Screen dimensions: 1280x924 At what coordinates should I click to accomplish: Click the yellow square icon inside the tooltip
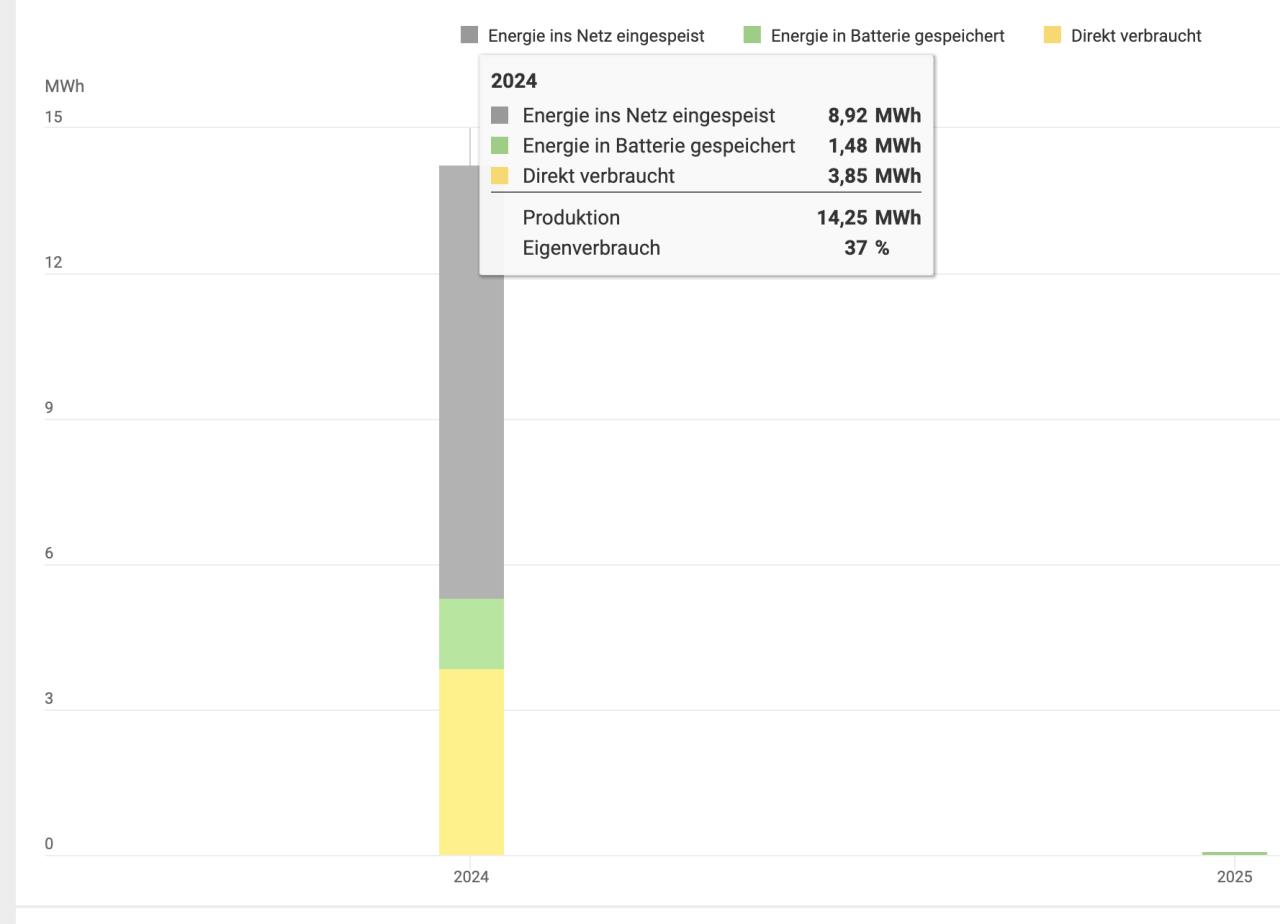(500, 176)
